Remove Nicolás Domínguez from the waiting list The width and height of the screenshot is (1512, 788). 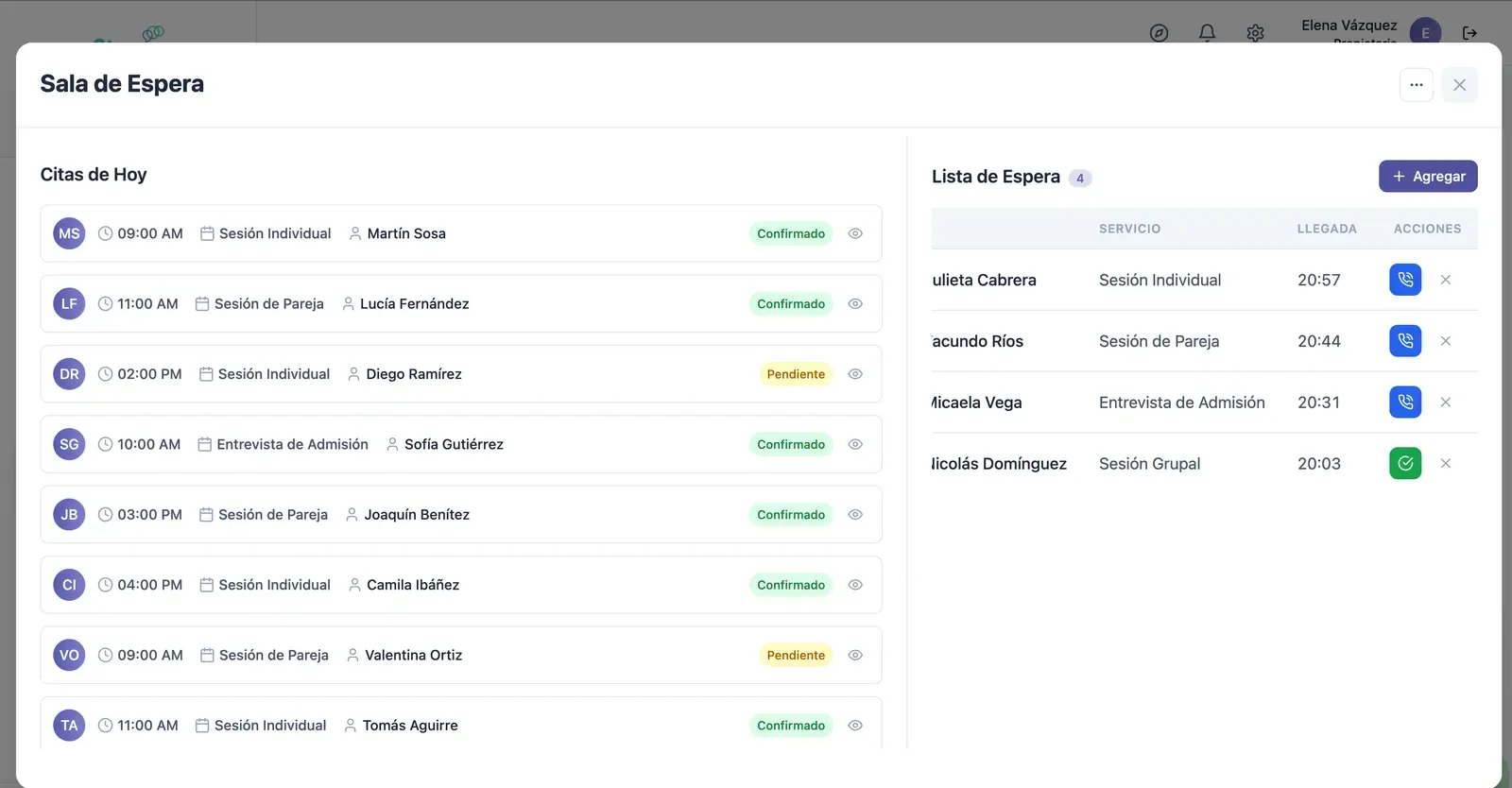(1446, 464)
